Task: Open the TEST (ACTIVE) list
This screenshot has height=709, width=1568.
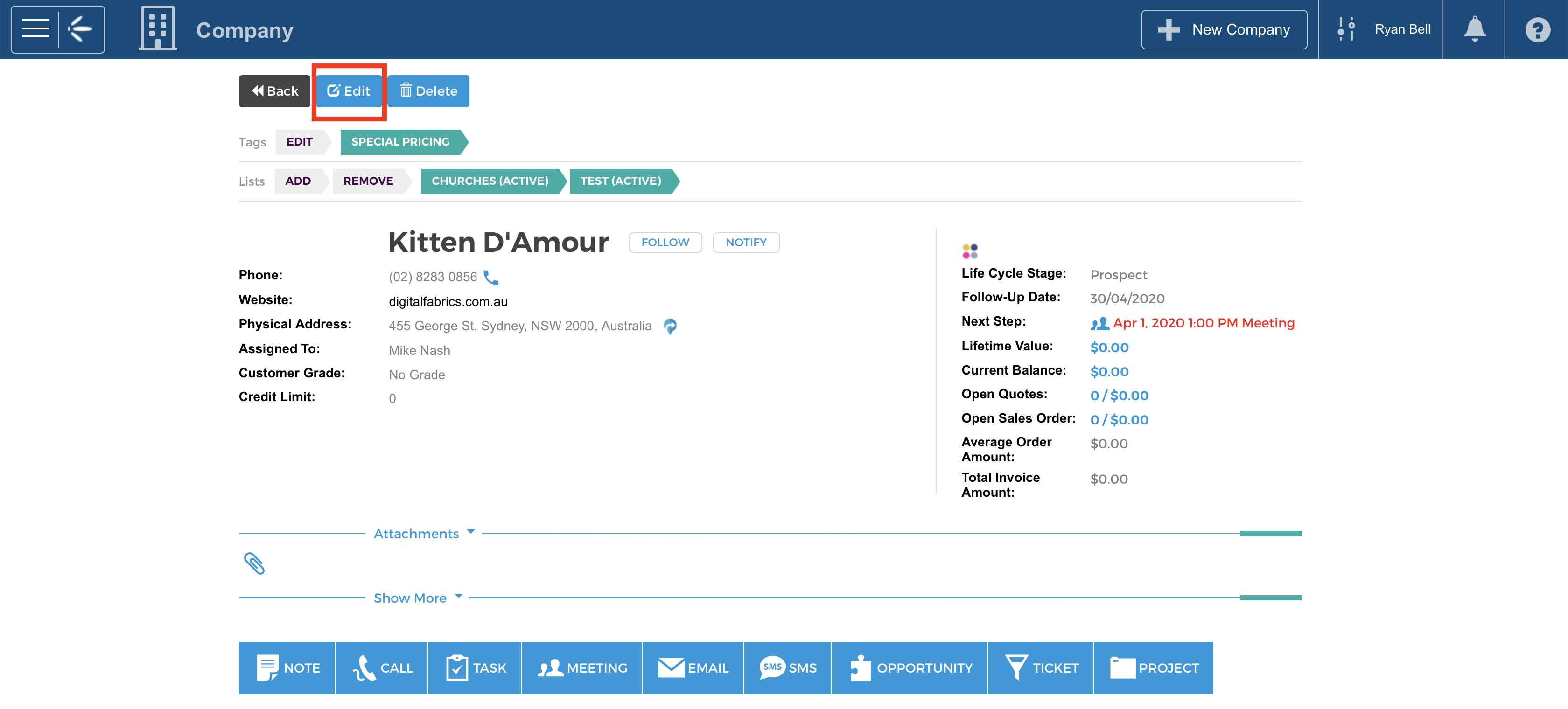Action: 624,181
